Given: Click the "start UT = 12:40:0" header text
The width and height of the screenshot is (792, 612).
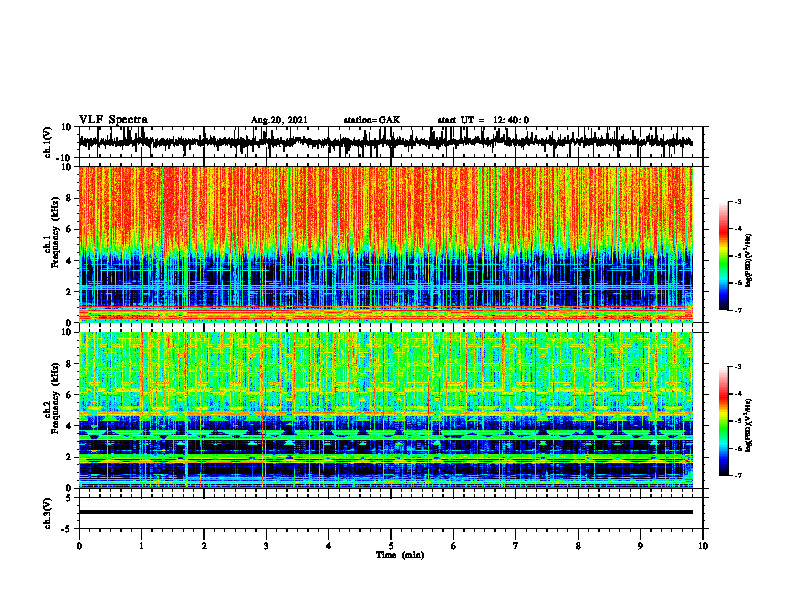Looking at the screenshot, I should coord(483,120).
